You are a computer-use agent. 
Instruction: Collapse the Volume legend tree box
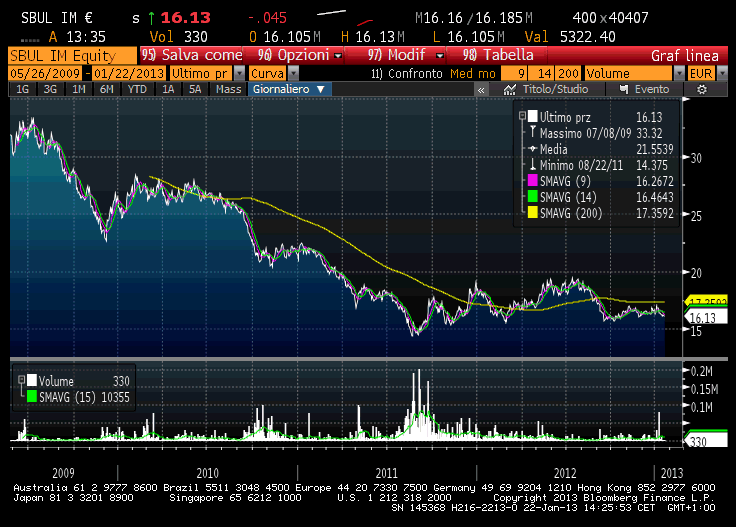[x=19, y=381]
